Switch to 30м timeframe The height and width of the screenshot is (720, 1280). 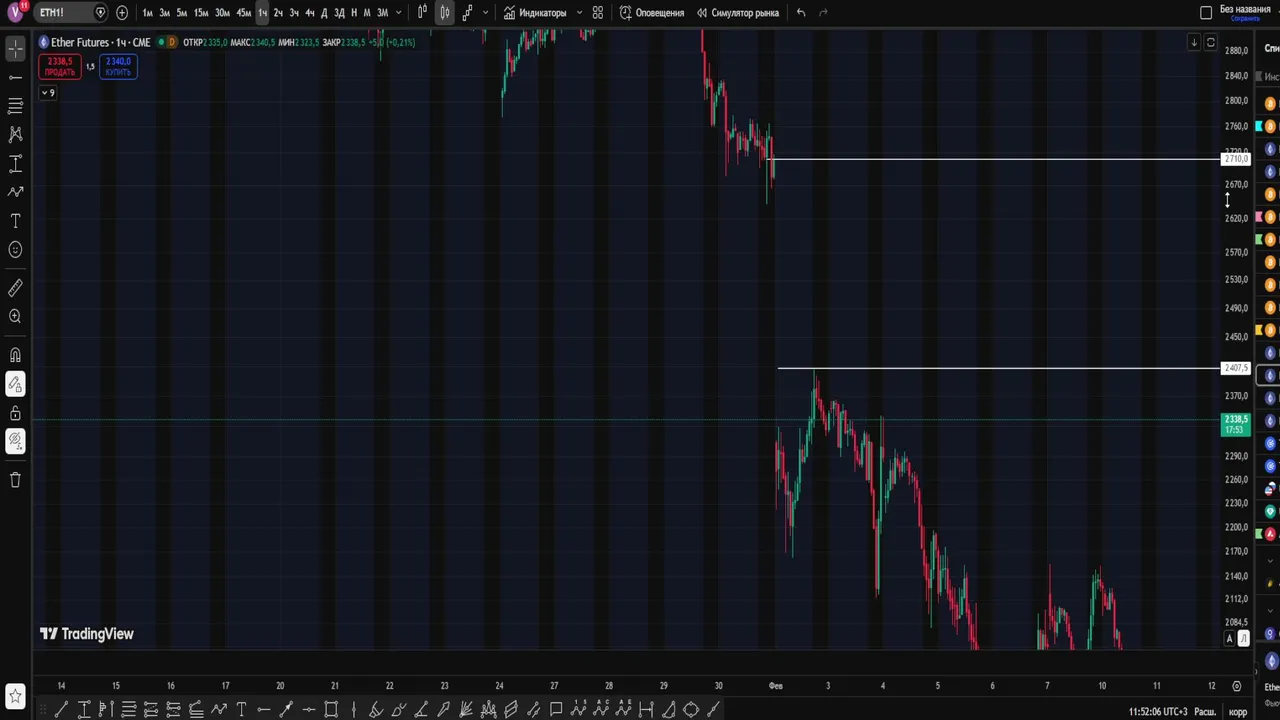point(222,13)
